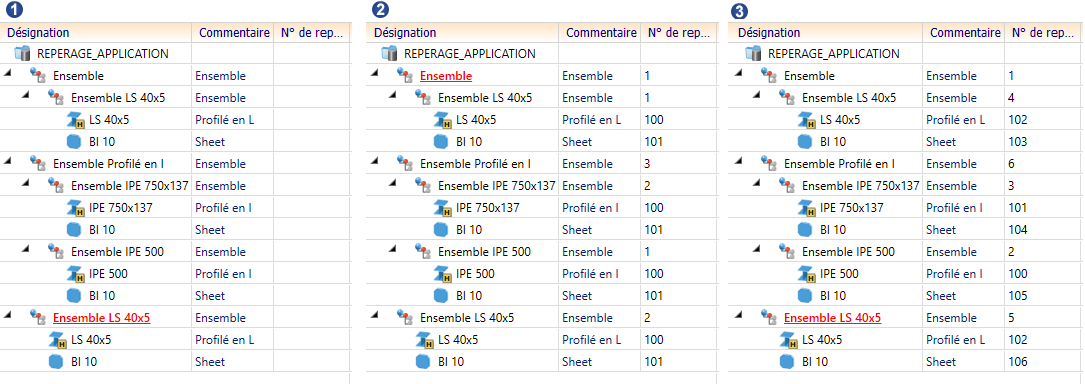This screenshot has width=1085, height=384.
Task: Open the red underlined Ensemble LS 40x5 in panel 1
Action: pos(102,318)
